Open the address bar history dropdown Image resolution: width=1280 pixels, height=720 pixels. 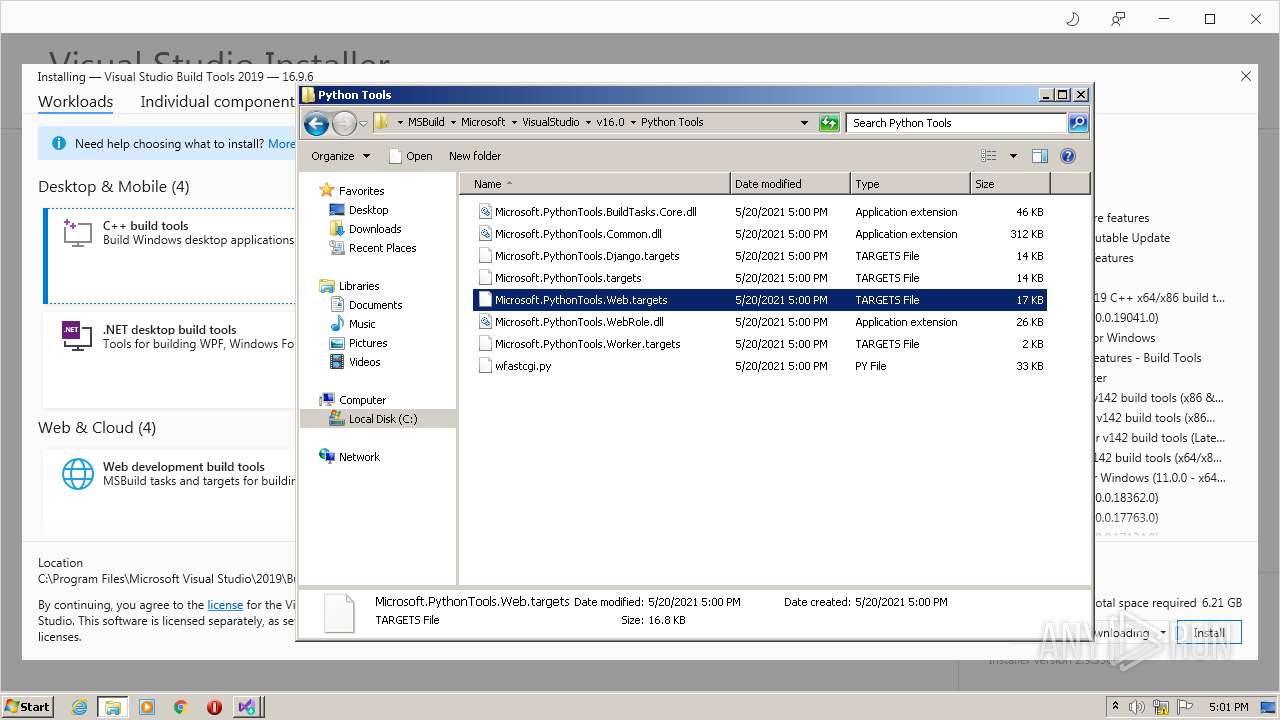tap(804, 123)
